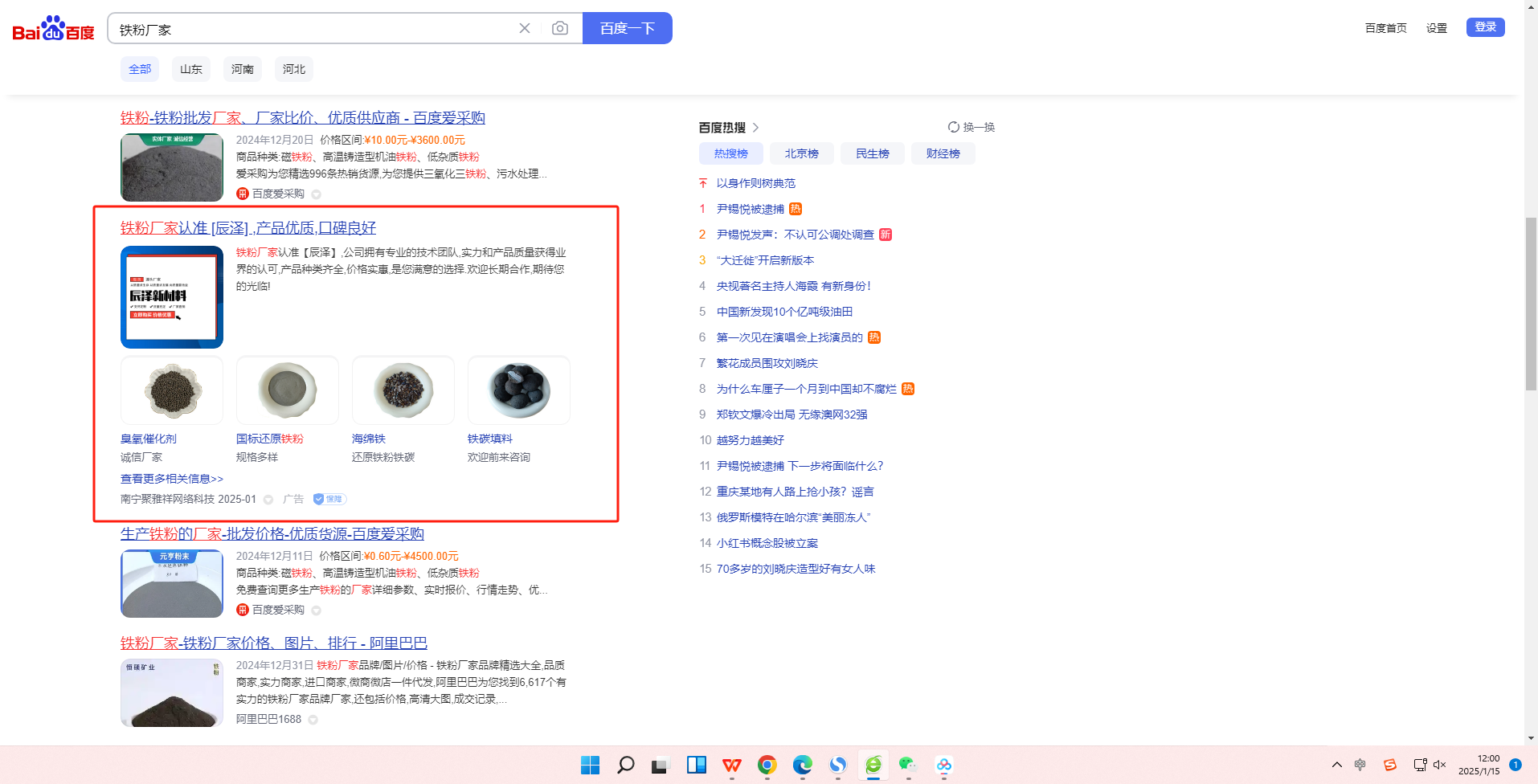Click Sogou input method tray icon
1538x784 pixels.
pos(1389,765)
